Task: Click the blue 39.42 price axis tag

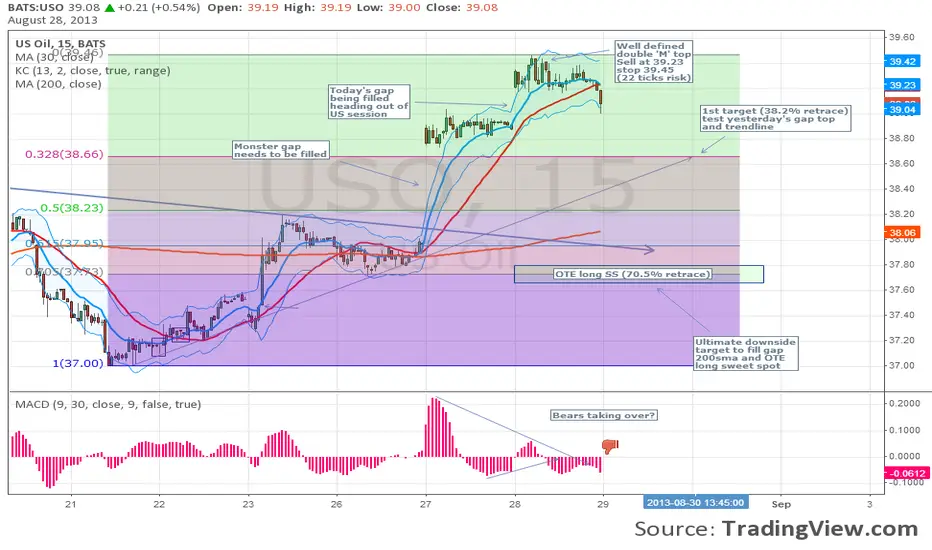Action: point(902,61)
